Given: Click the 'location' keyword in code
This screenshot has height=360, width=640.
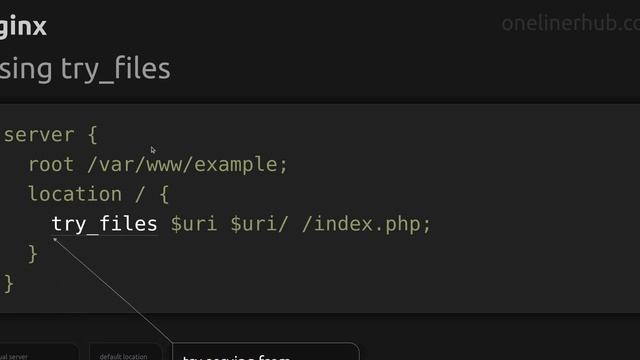Looking at the screenshot, I should coord(75,194).
